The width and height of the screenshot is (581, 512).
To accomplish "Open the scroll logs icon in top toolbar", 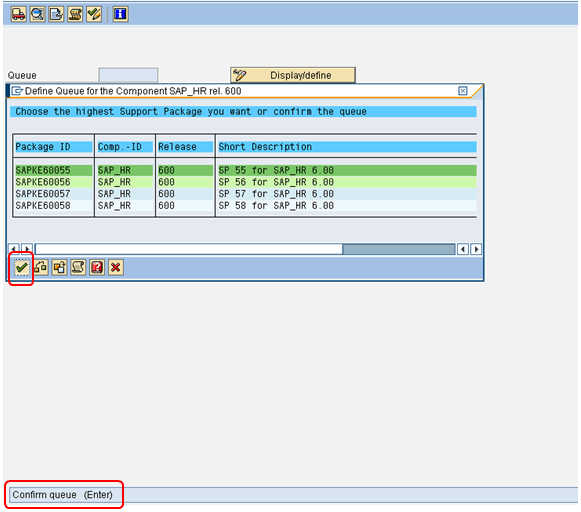I will click(x=75, y=14).
